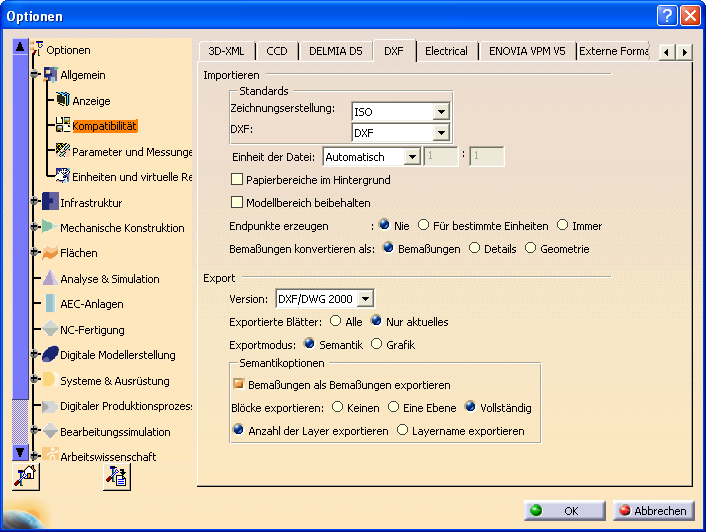
Task: Click the Analyse & Simulation icon
Action: point(49,279)
